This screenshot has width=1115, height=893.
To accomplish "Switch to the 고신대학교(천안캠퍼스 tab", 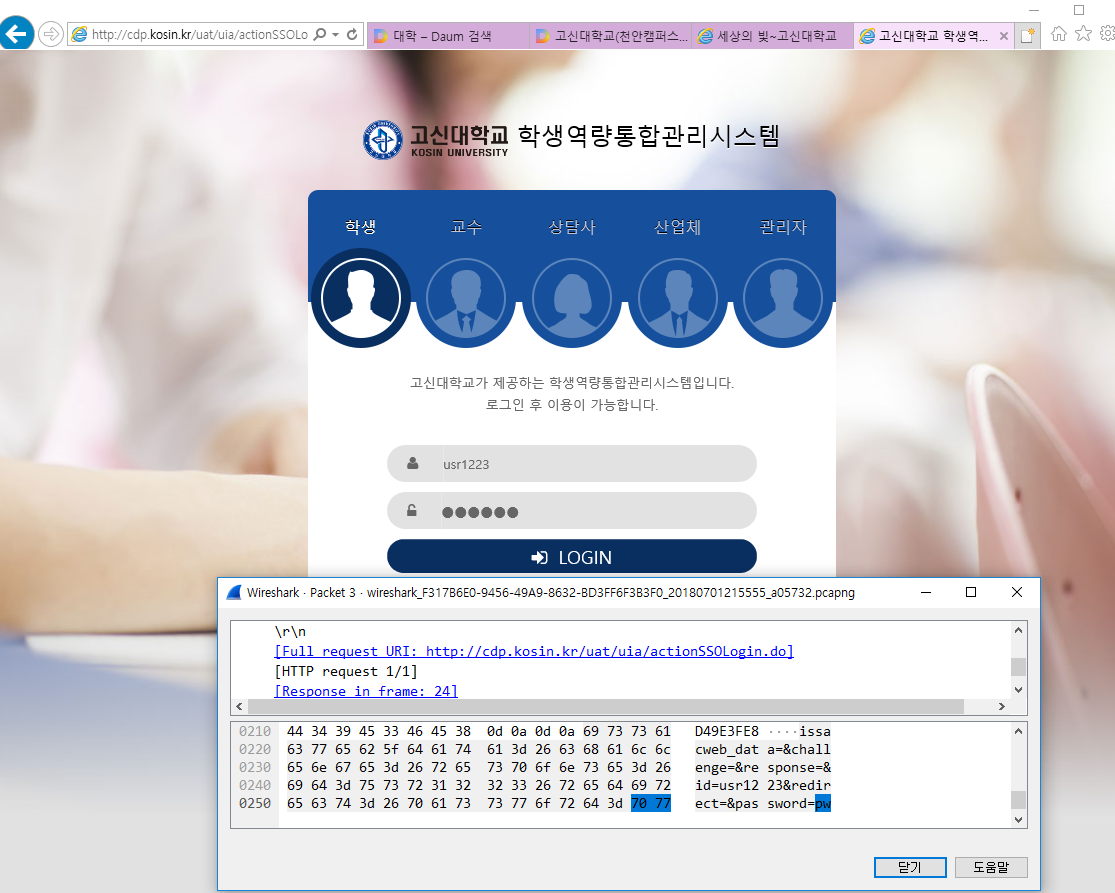I will coord(611,36).
